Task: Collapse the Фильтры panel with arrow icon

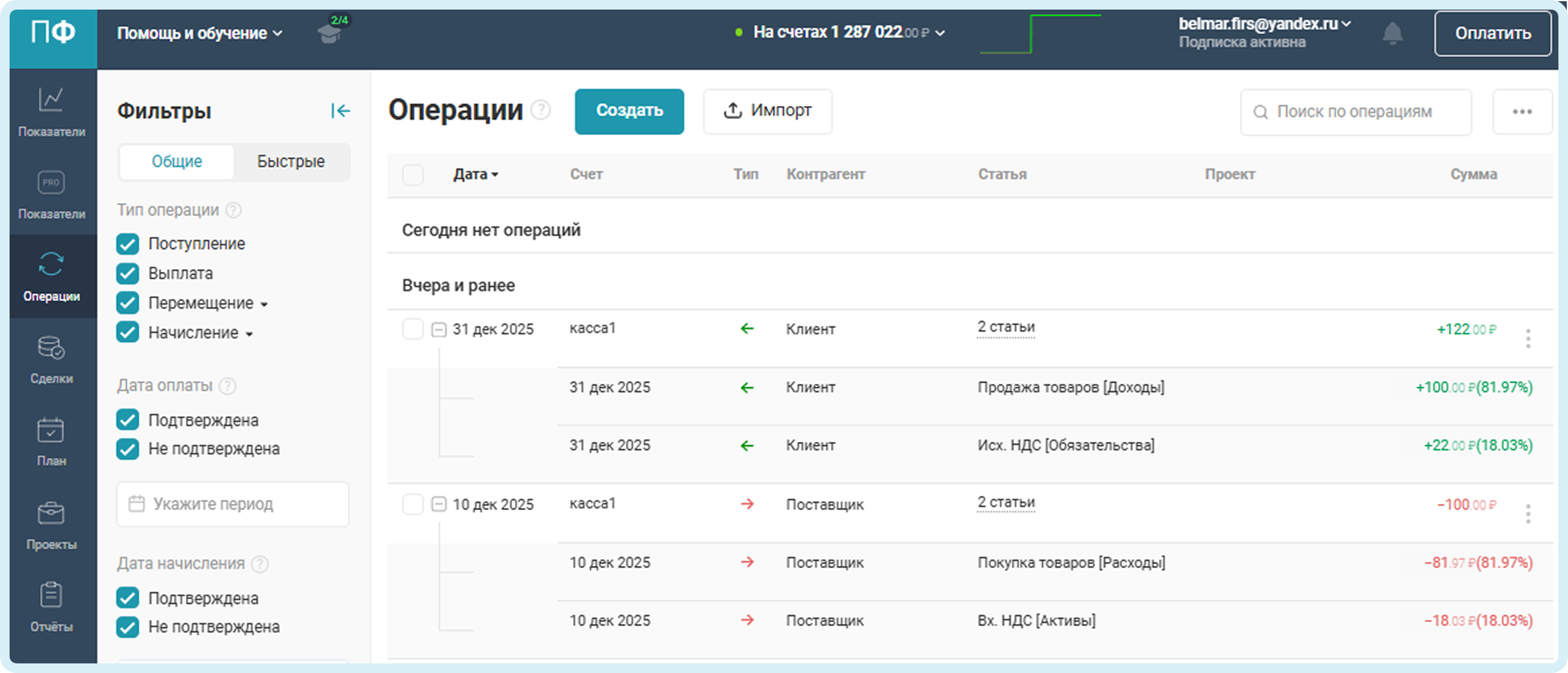Action: 340,111
